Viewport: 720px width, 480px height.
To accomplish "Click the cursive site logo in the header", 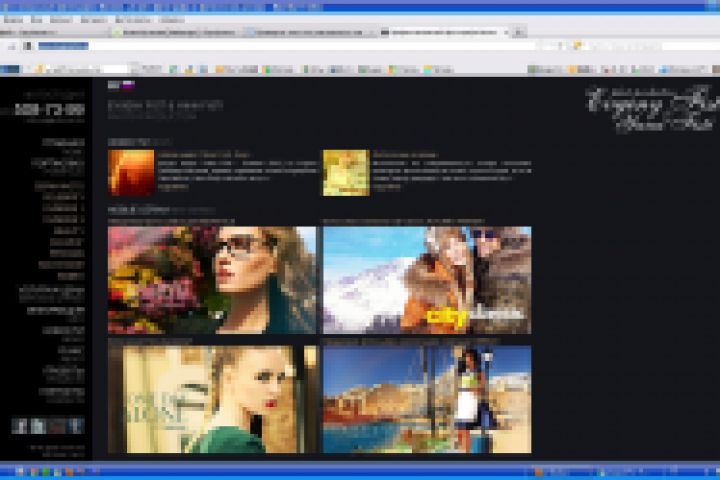I will point(652,108).
